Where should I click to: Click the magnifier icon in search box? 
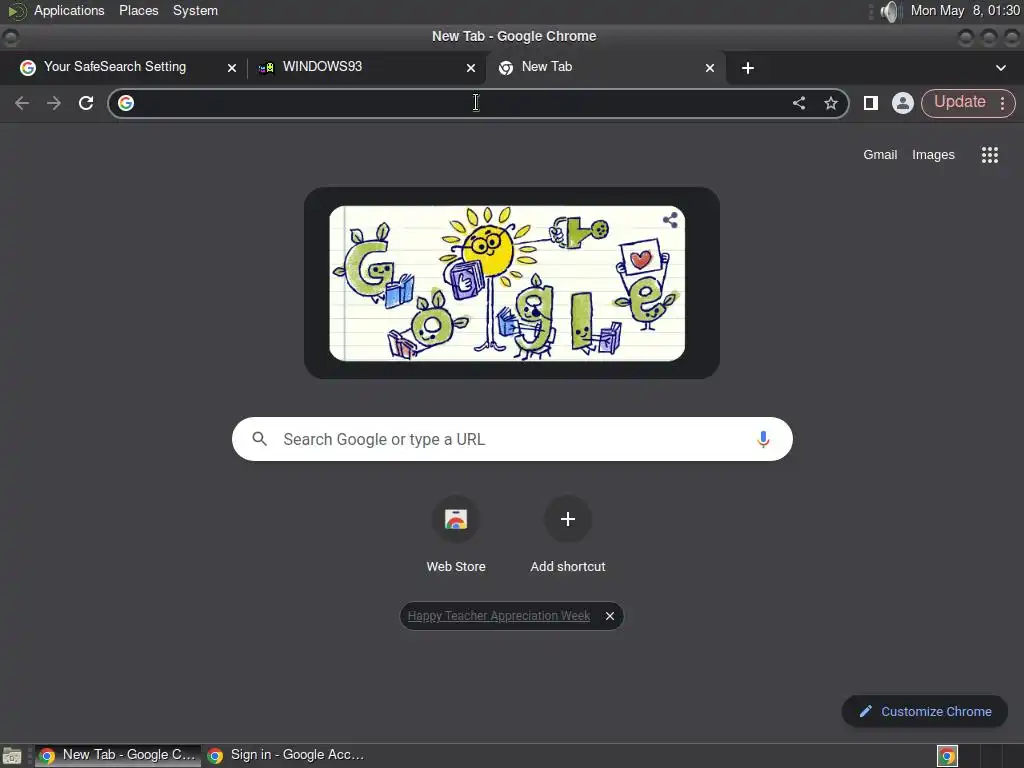[259, 439]
